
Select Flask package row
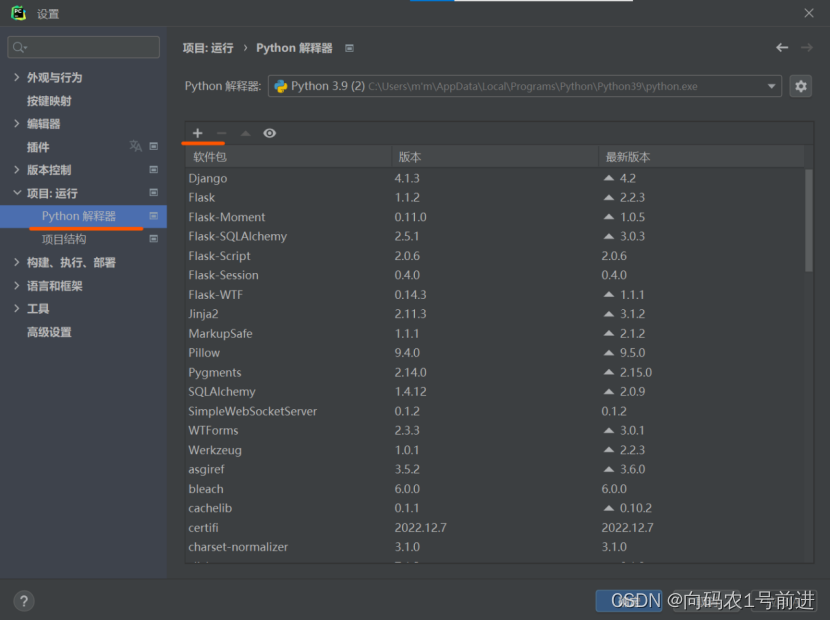[x=495, y=198]
